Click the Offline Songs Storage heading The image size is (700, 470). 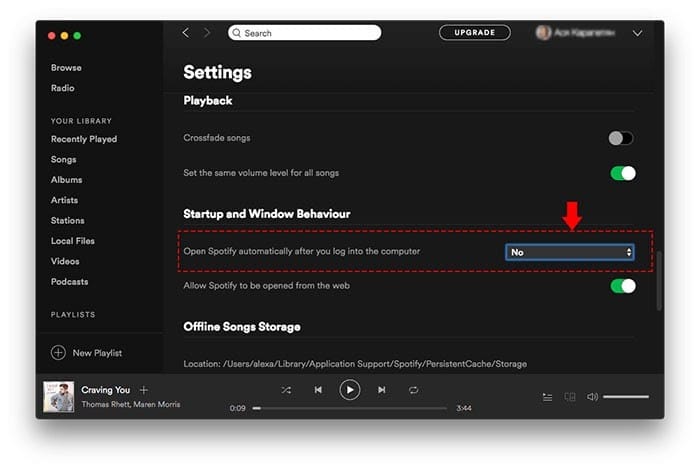[242, 327]
